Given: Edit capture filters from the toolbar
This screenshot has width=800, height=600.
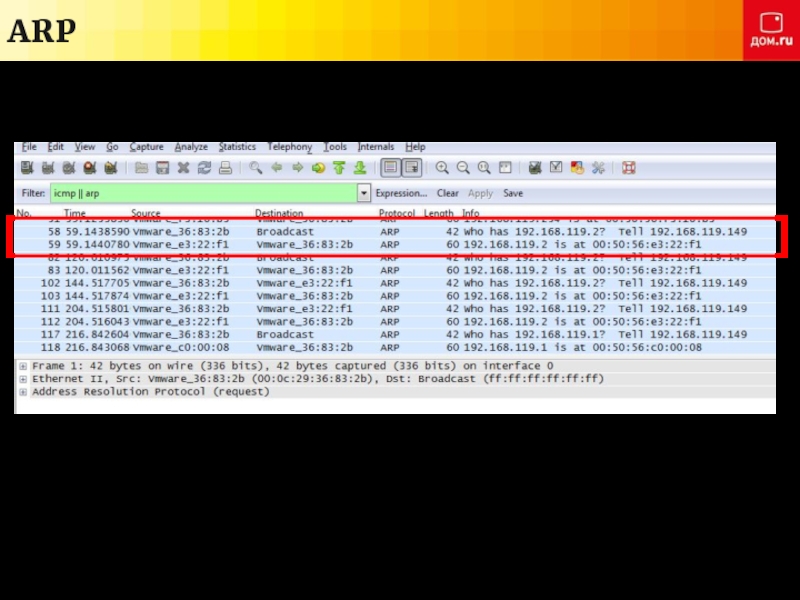Looking at the screenshot, I should [535, 168].
